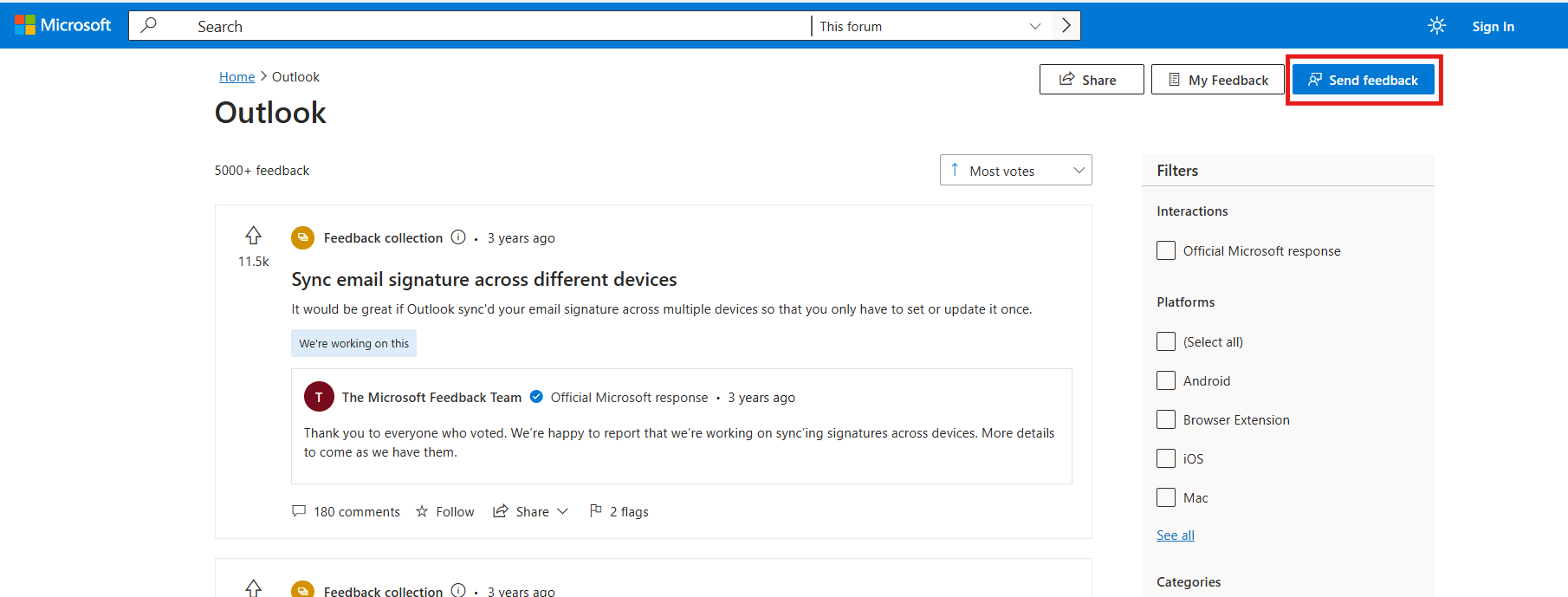Tick the Android platform filter
Image resolution: width=1568 pixels, height=597 pixels.
pos(1166,380)
